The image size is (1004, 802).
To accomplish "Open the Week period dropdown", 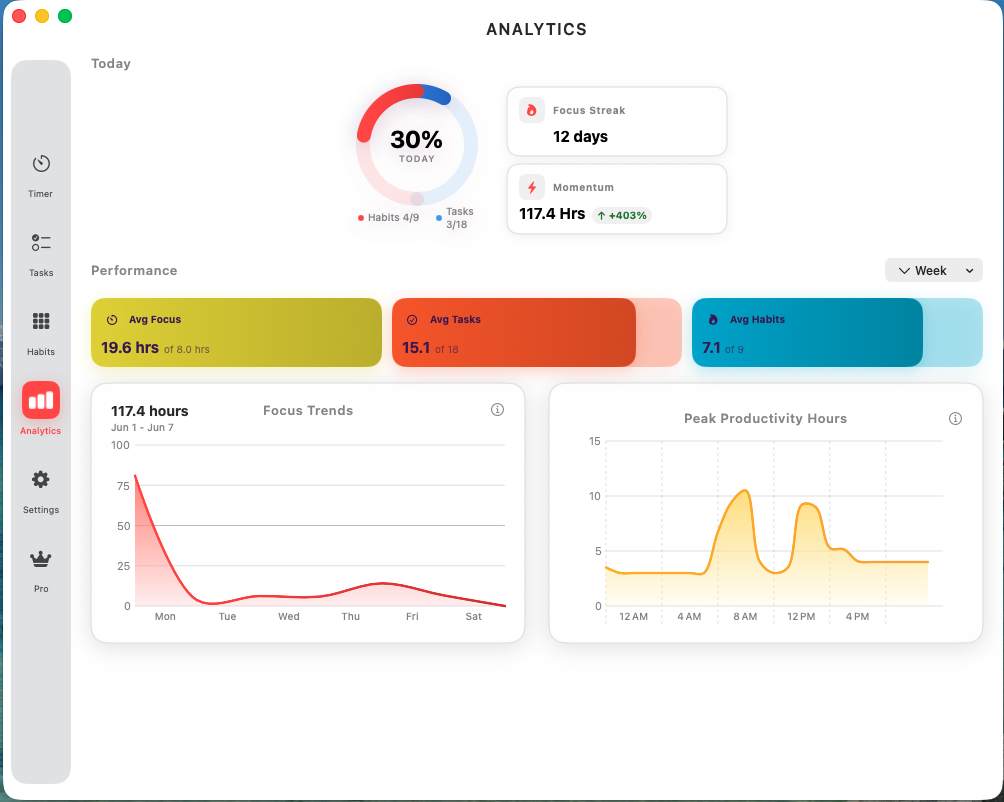I will coord(934,271).
